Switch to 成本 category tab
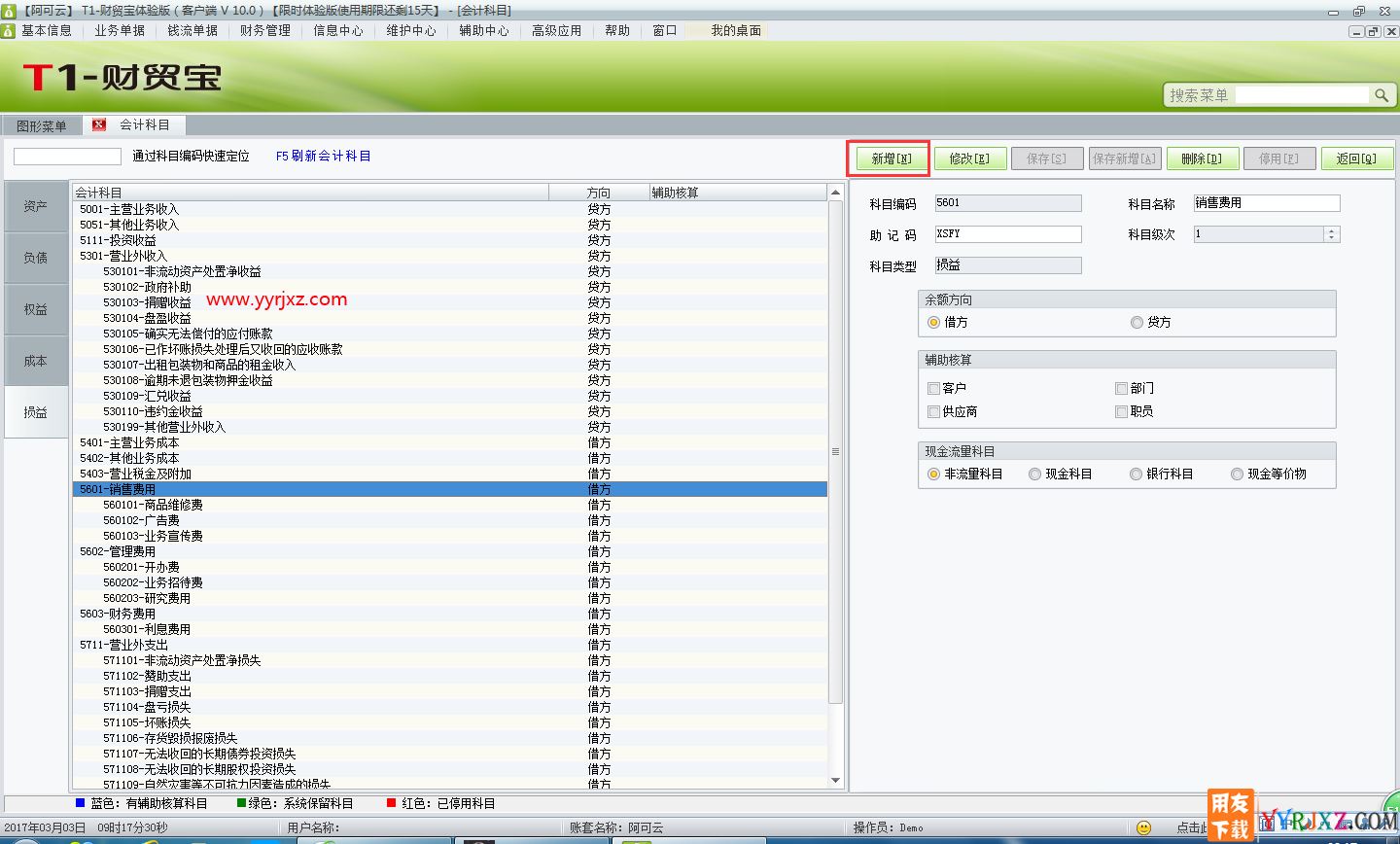 (x=36, y=361)
